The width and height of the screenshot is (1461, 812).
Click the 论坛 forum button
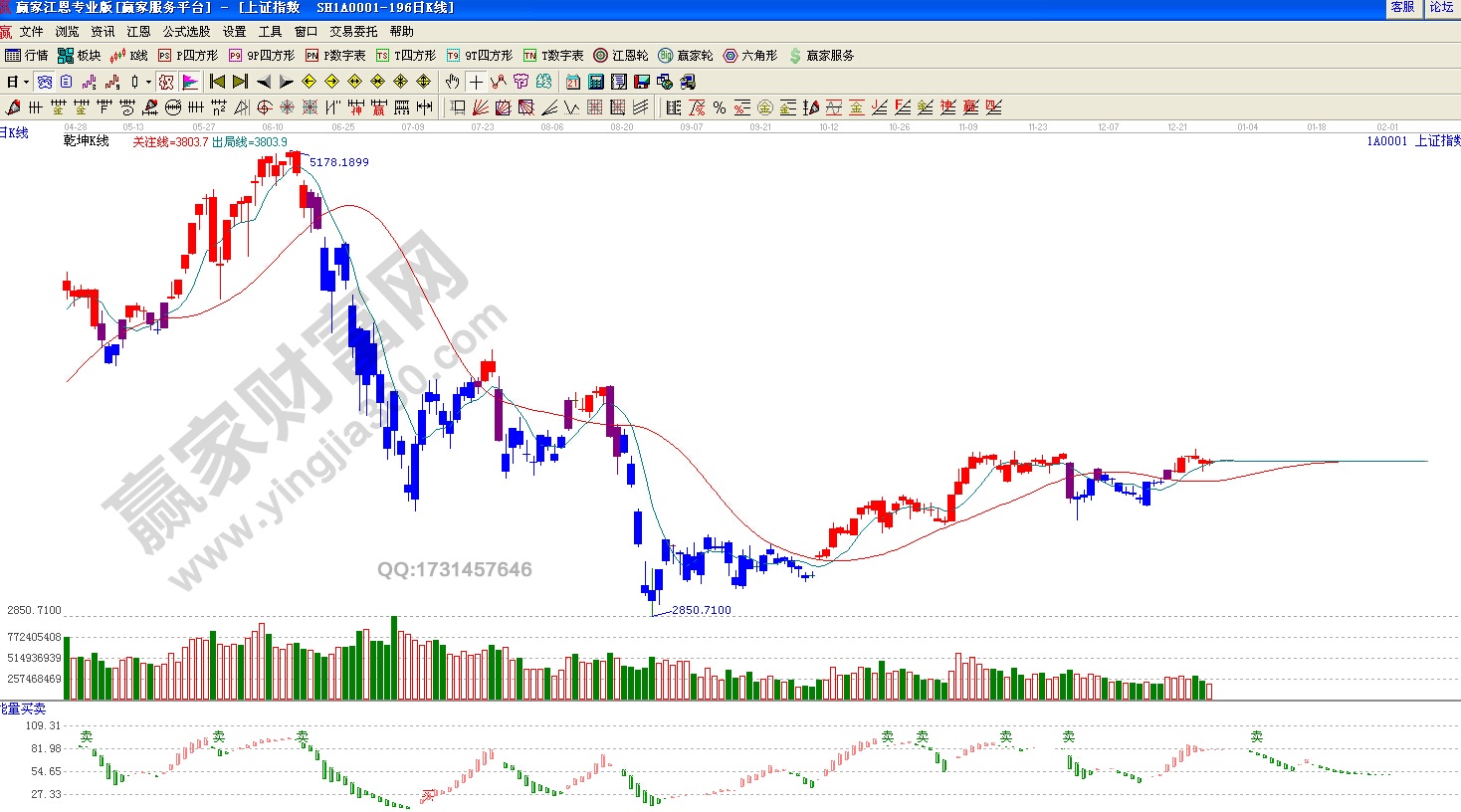pyautogui.click(x=1441, y=7)
